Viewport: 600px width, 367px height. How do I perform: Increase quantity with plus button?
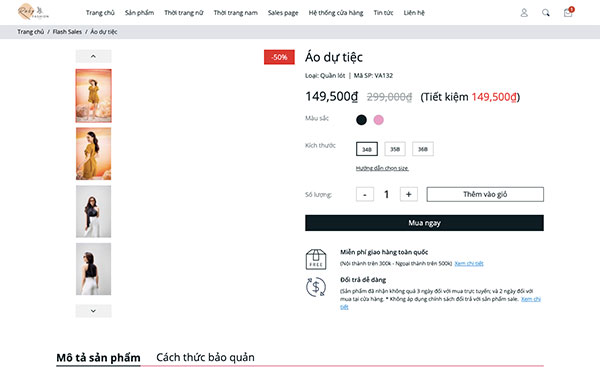click(x=409, y=194)
